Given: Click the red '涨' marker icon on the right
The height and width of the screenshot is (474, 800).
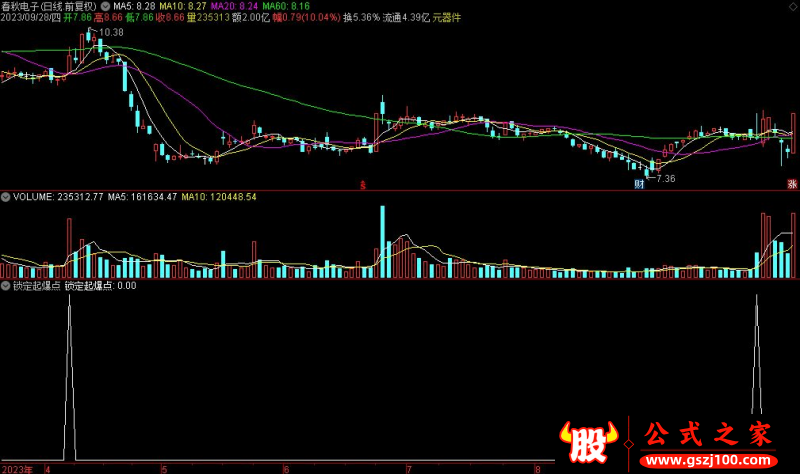Looking at the screenshot, I should 792,184.
